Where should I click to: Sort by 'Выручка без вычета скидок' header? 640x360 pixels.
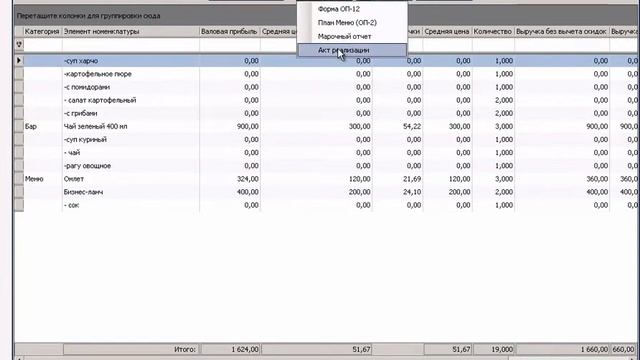pyautogui.click(x=562, y=31)
